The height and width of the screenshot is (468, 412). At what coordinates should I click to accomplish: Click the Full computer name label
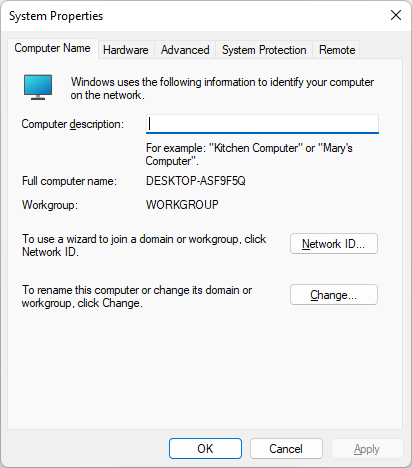click(69, 181)
